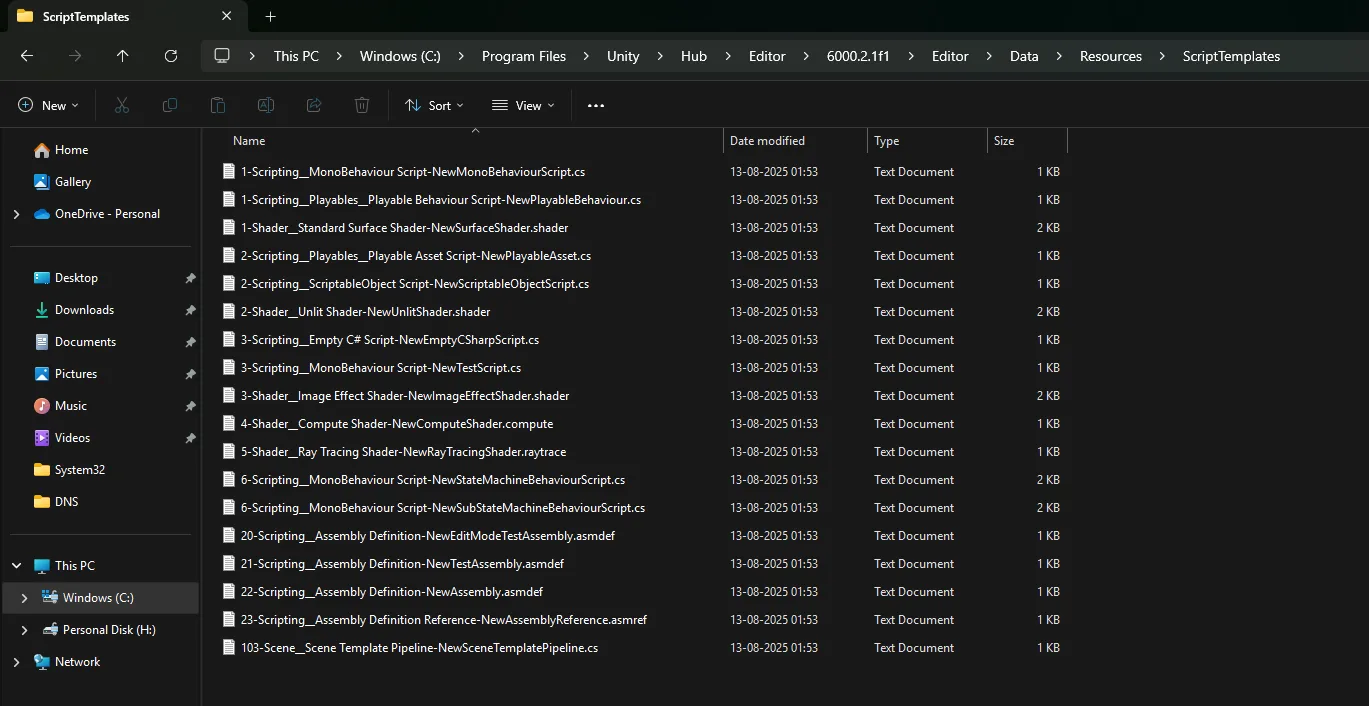Click file icon of 22-Scripting NewAssembly.asmdef
The height and width of the screenshot is (706, 1369).
click(229, 592)
